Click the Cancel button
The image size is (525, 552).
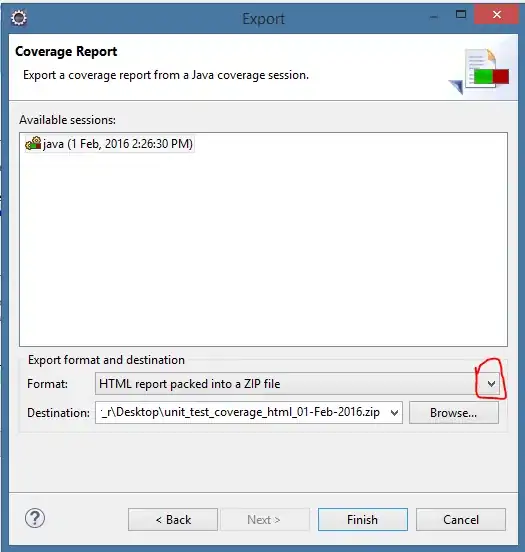[461, 519]
